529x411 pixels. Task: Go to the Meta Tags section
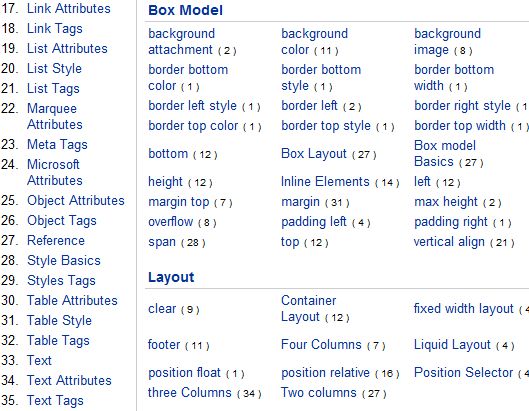tap(57, 144)
